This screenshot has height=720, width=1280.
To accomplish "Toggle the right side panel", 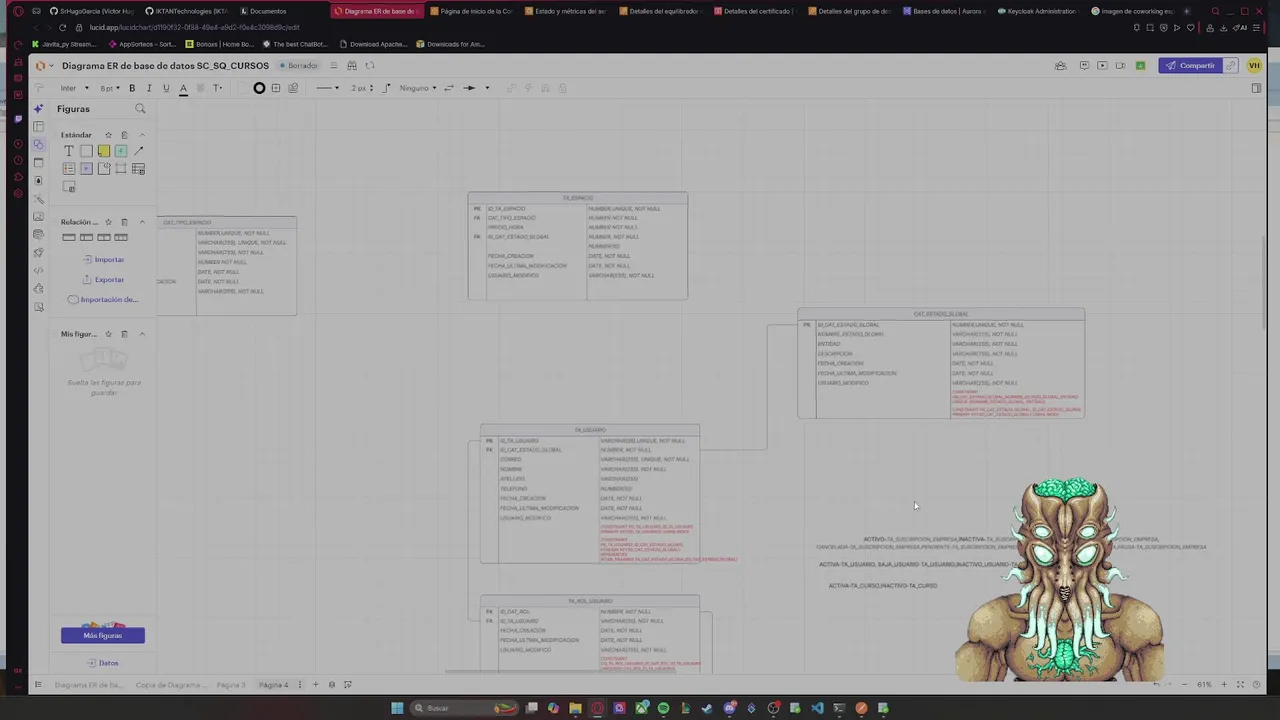I will coord(1256,88).
